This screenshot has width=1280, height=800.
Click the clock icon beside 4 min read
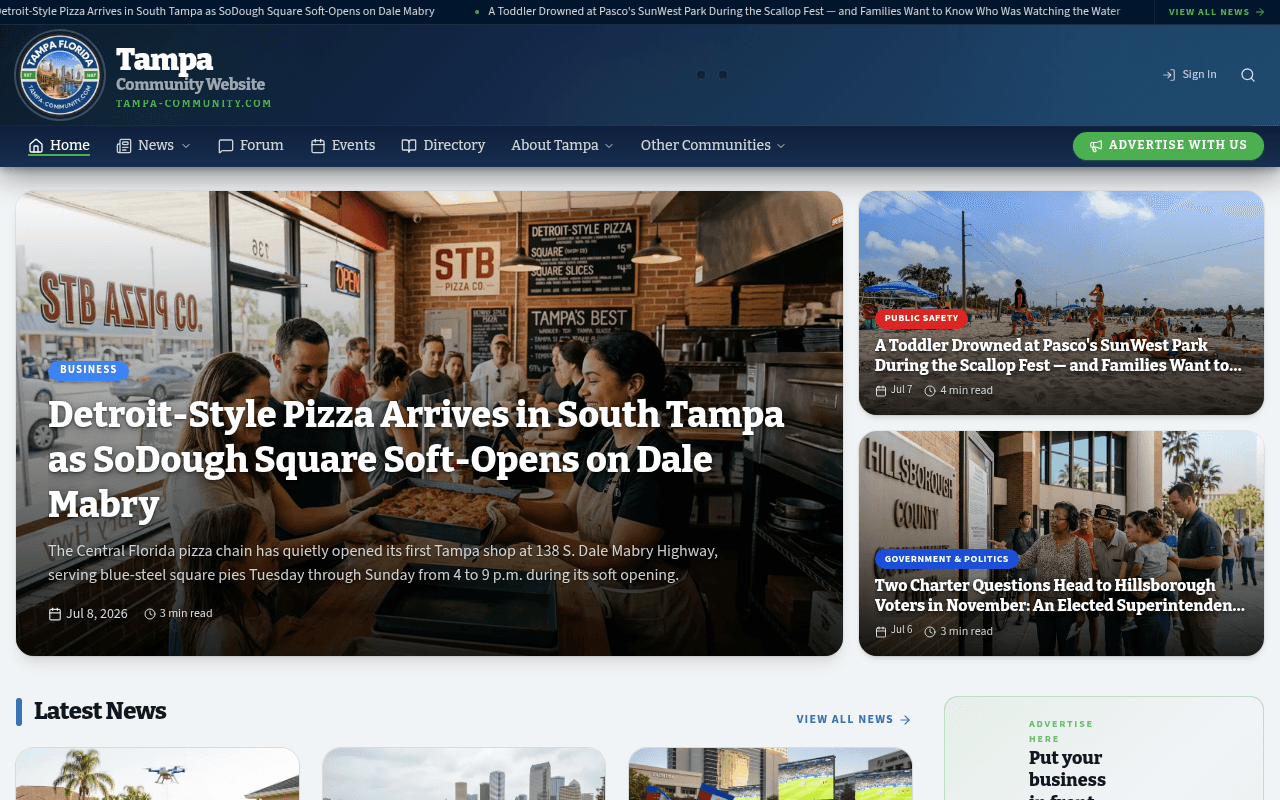[930, 391]
